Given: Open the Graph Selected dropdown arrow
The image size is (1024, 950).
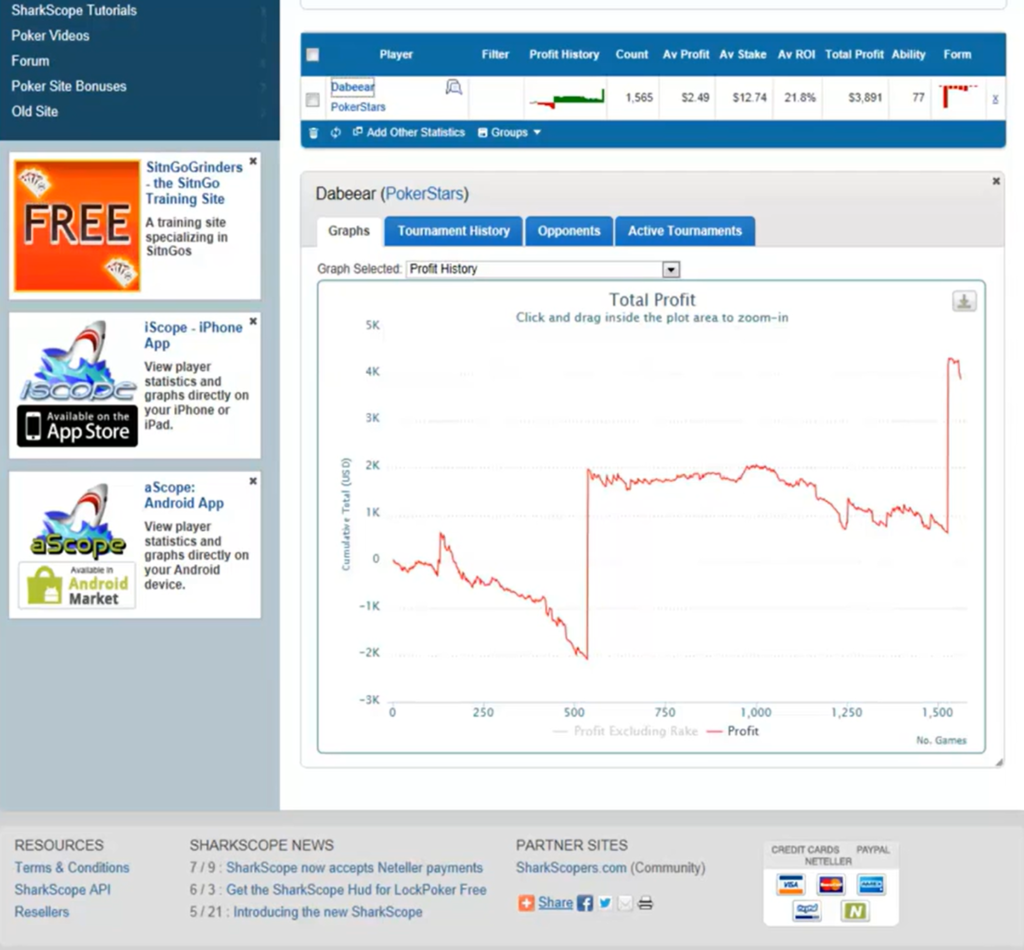Looking at the screenshot, I should (x=671, y=269).
